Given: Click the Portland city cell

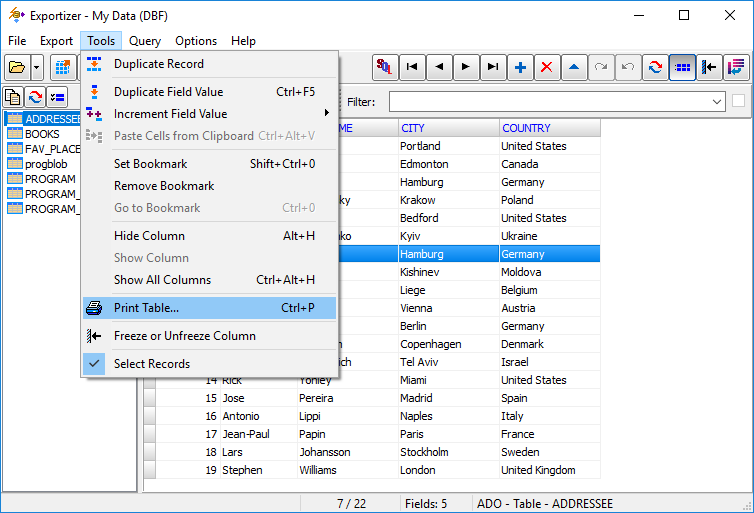Looking at the screenshot, I should [449, 146].
